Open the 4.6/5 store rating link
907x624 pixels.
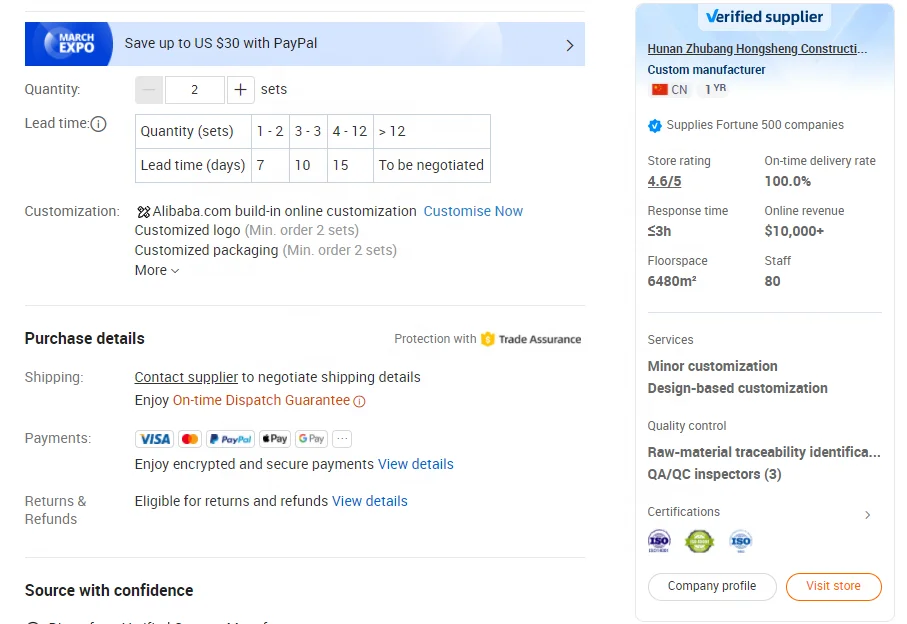pos(664,181)
